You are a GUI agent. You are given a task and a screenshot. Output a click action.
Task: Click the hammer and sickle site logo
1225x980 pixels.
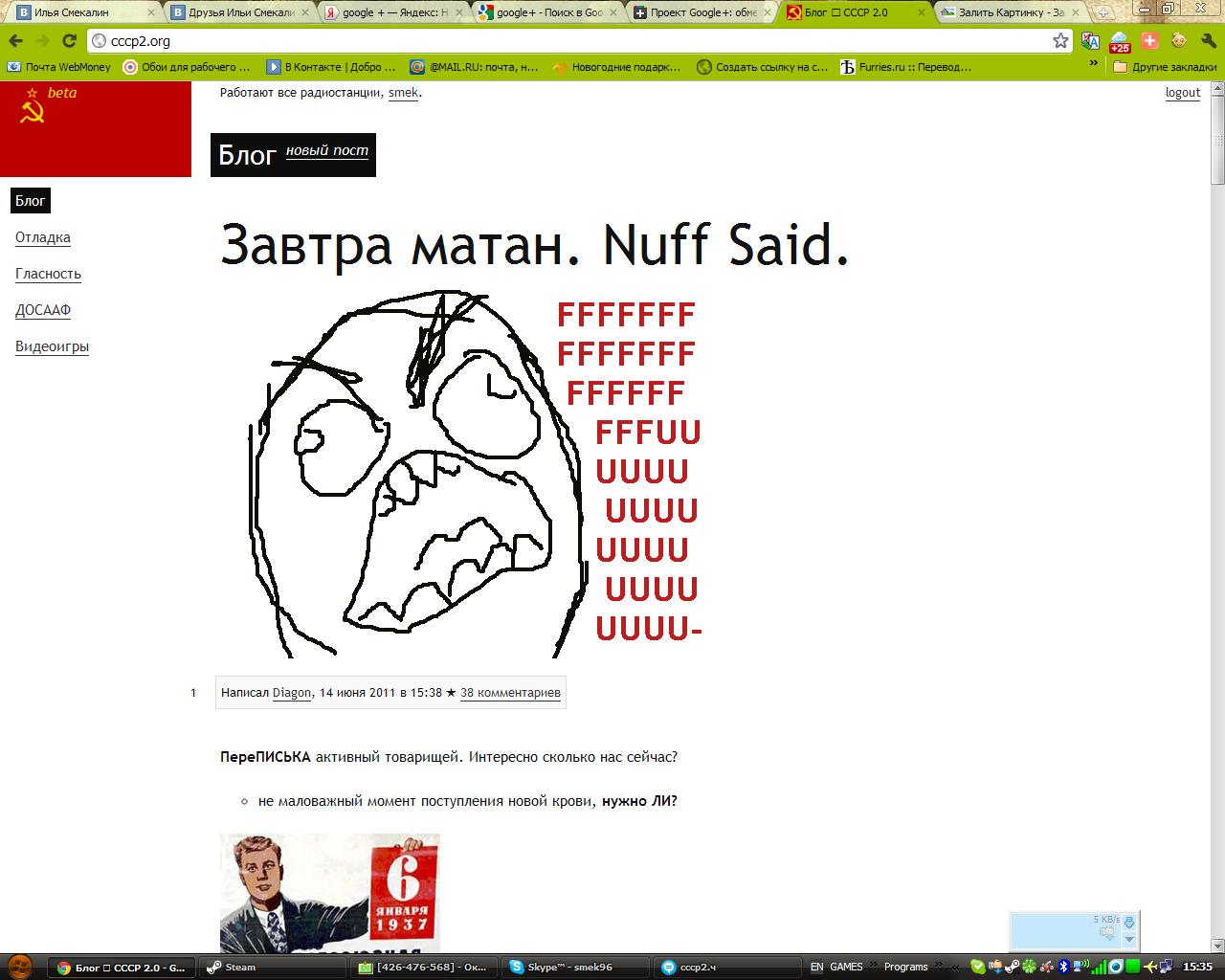click(x=32, y=110)
